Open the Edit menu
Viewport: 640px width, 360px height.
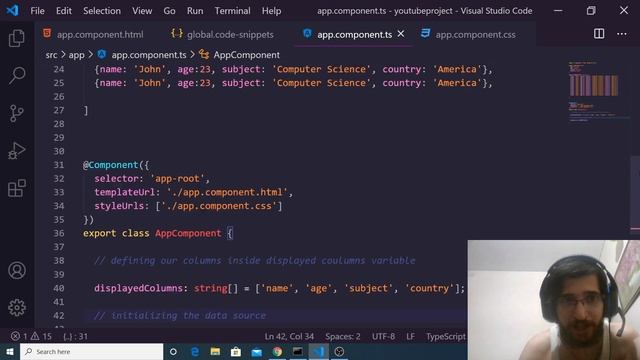[x=64, y=11]
